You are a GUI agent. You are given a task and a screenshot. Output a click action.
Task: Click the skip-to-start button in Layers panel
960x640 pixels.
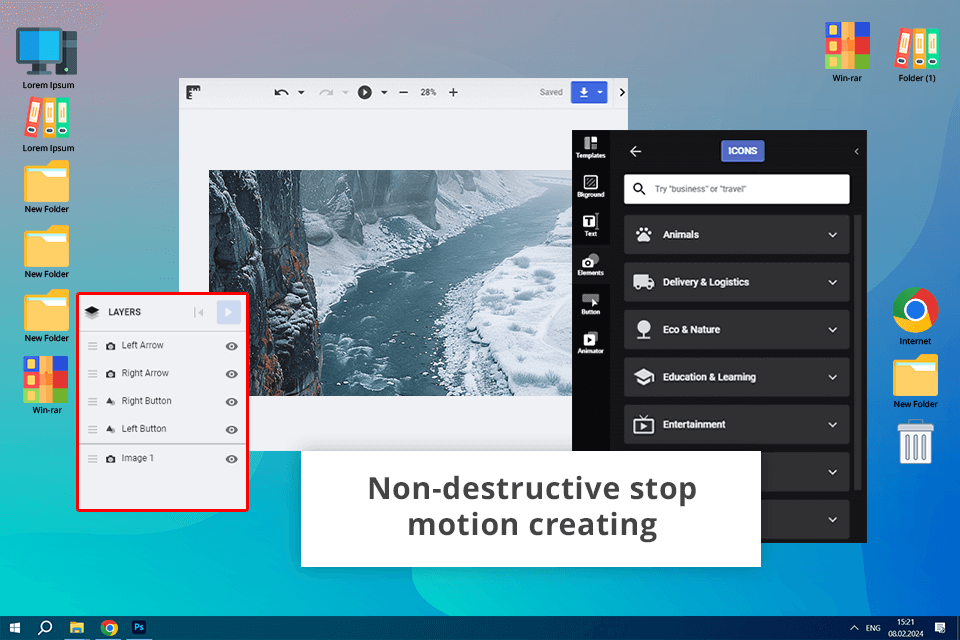[x=198, y=312]
